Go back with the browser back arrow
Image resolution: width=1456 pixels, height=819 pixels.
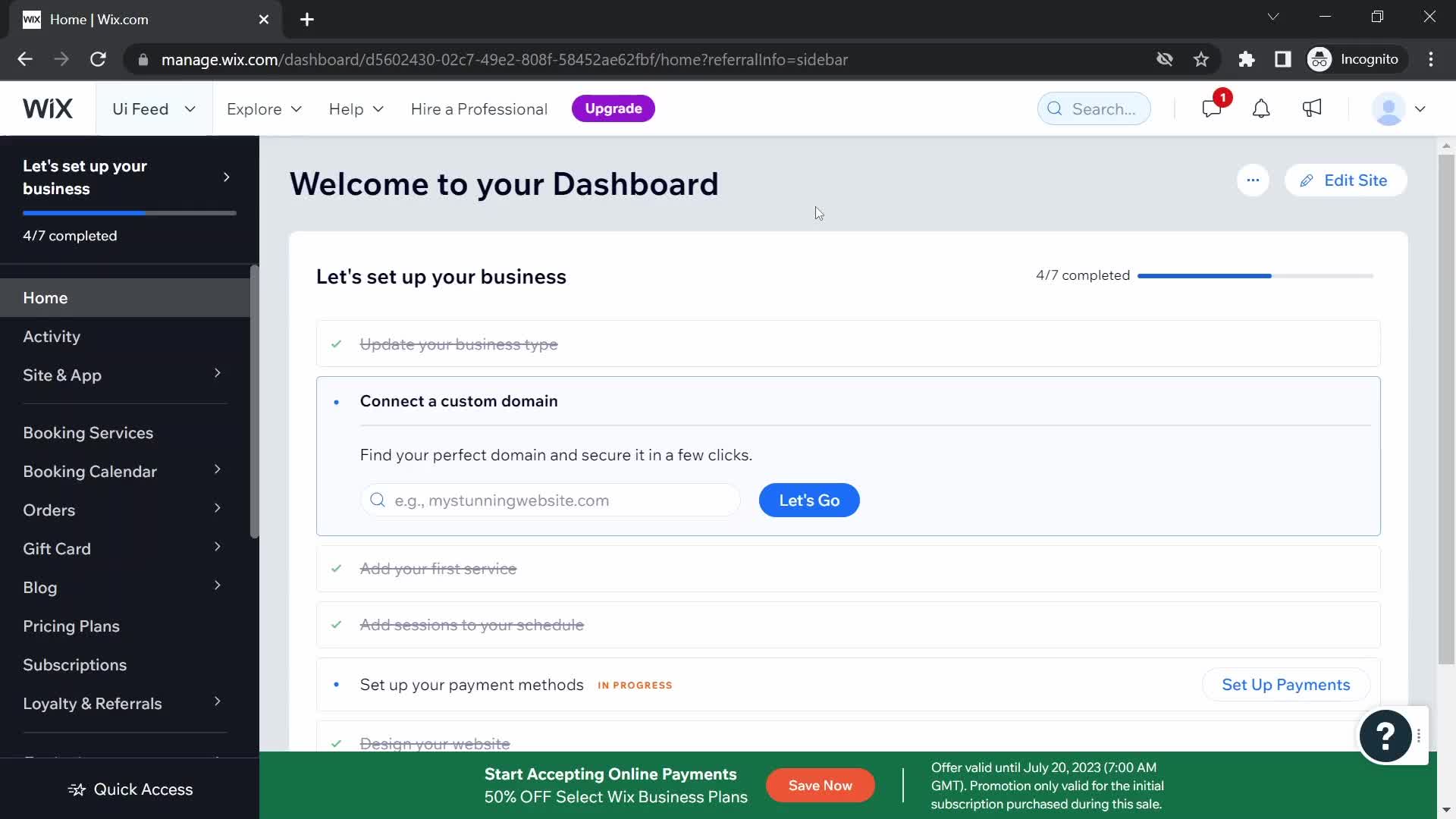click(25, 59)
